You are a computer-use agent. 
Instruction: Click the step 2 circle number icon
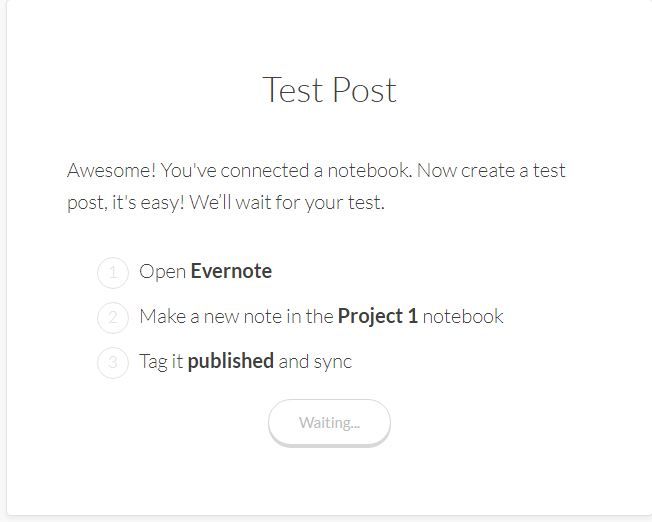point(113,318)
